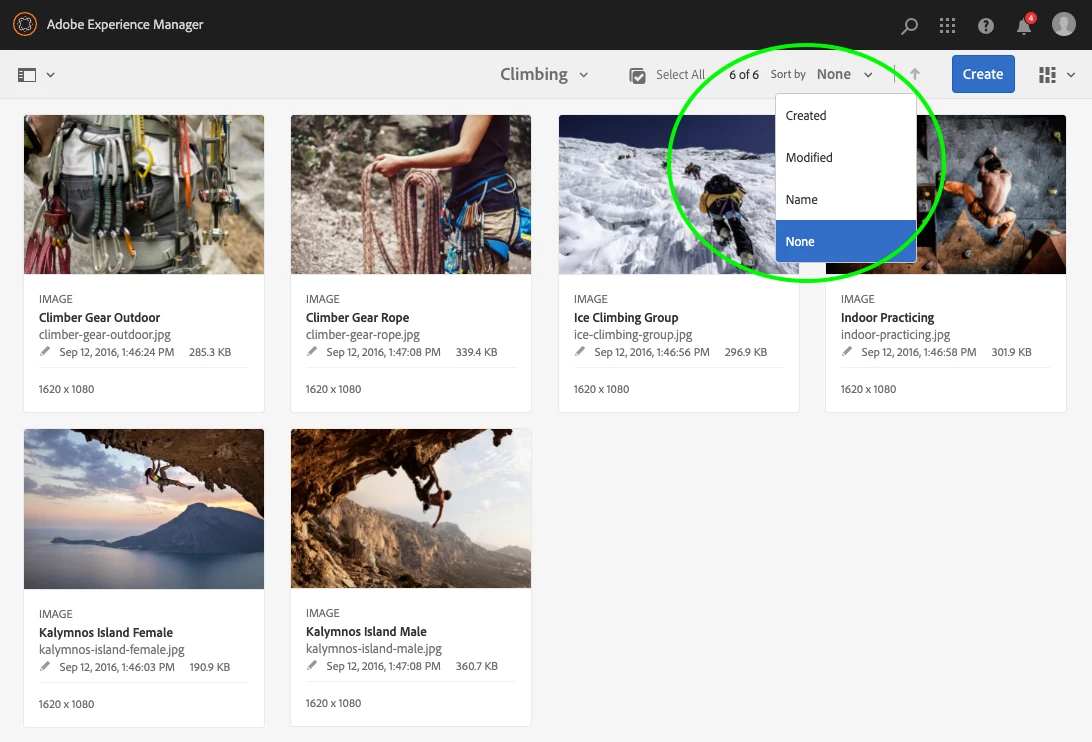Screen dimensions: 1092x742
Task: Open the Kalymnos Island Male thumbnail
Action: (x=411, y=509)
